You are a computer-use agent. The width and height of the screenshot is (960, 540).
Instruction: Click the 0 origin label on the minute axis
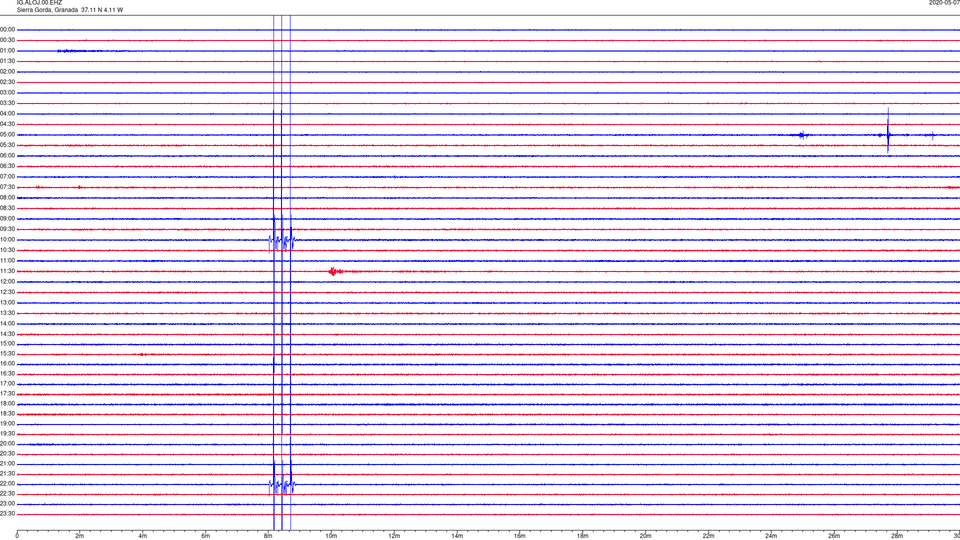(x=17, y=536)
